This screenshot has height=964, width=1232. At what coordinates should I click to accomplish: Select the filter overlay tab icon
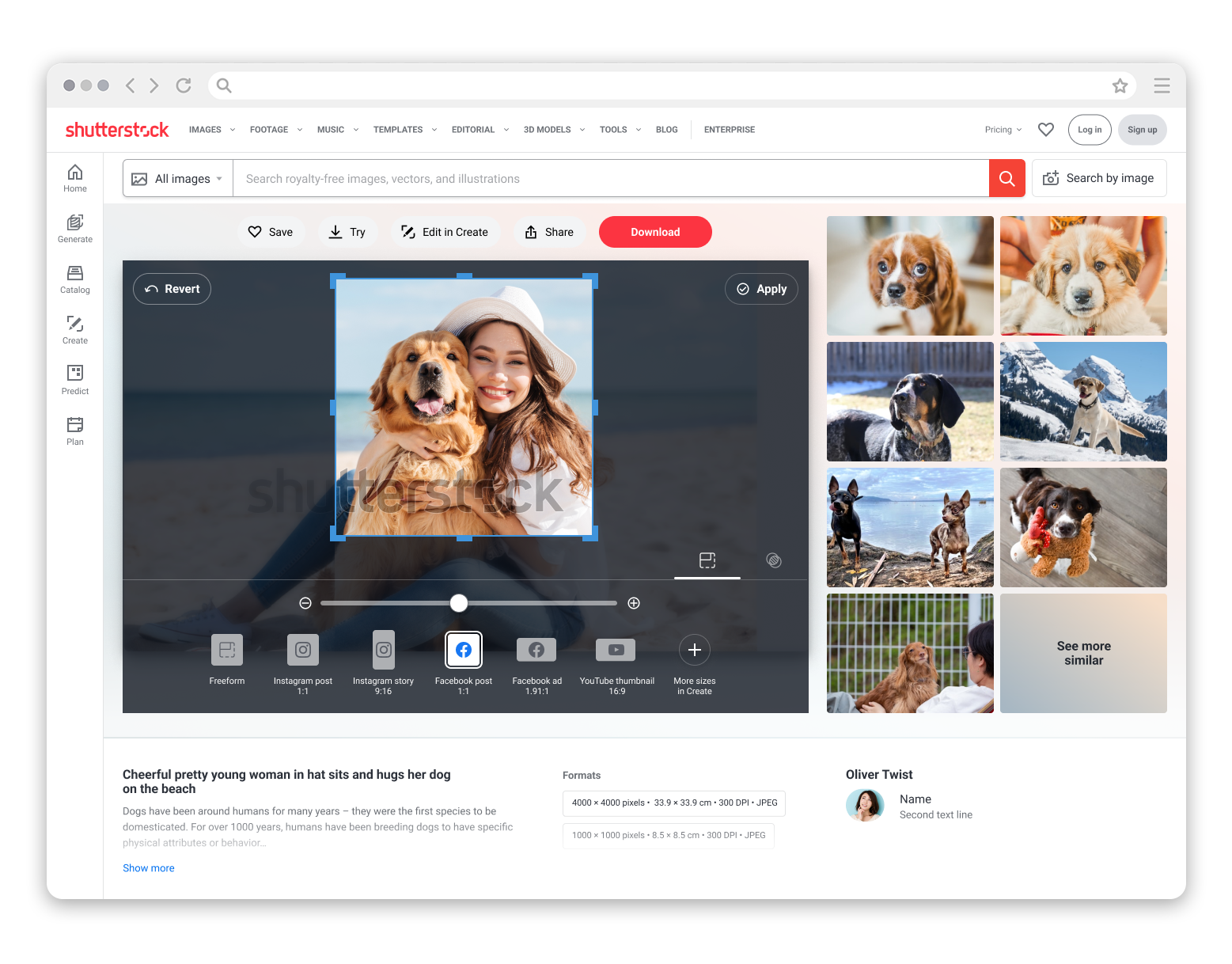pyautogui.click(x=774, y=560)
